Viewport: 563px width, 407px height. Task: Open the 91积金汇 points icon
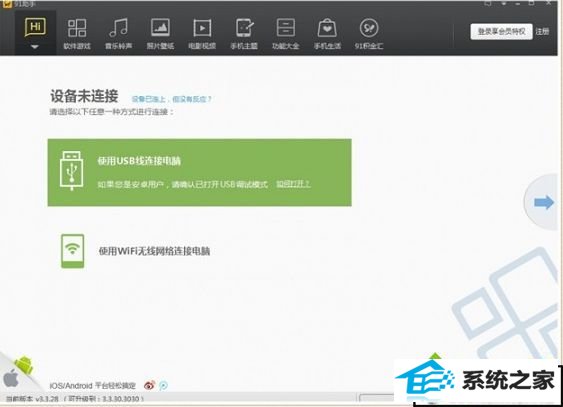tap(369, 34)
